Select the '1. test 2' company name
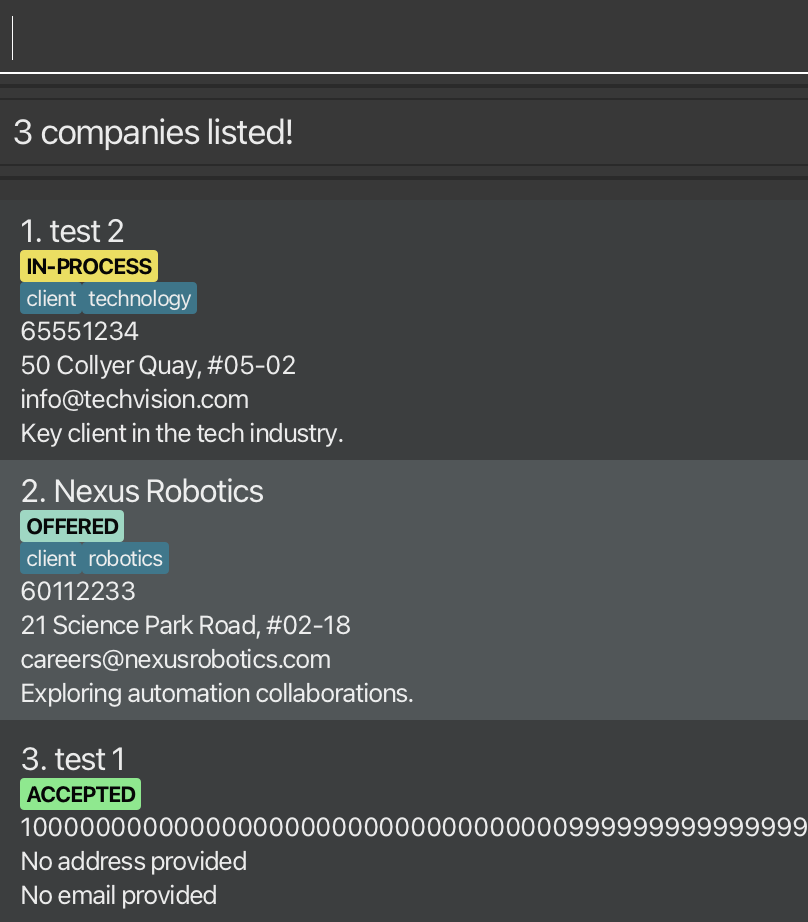 (x=72, y=231)
